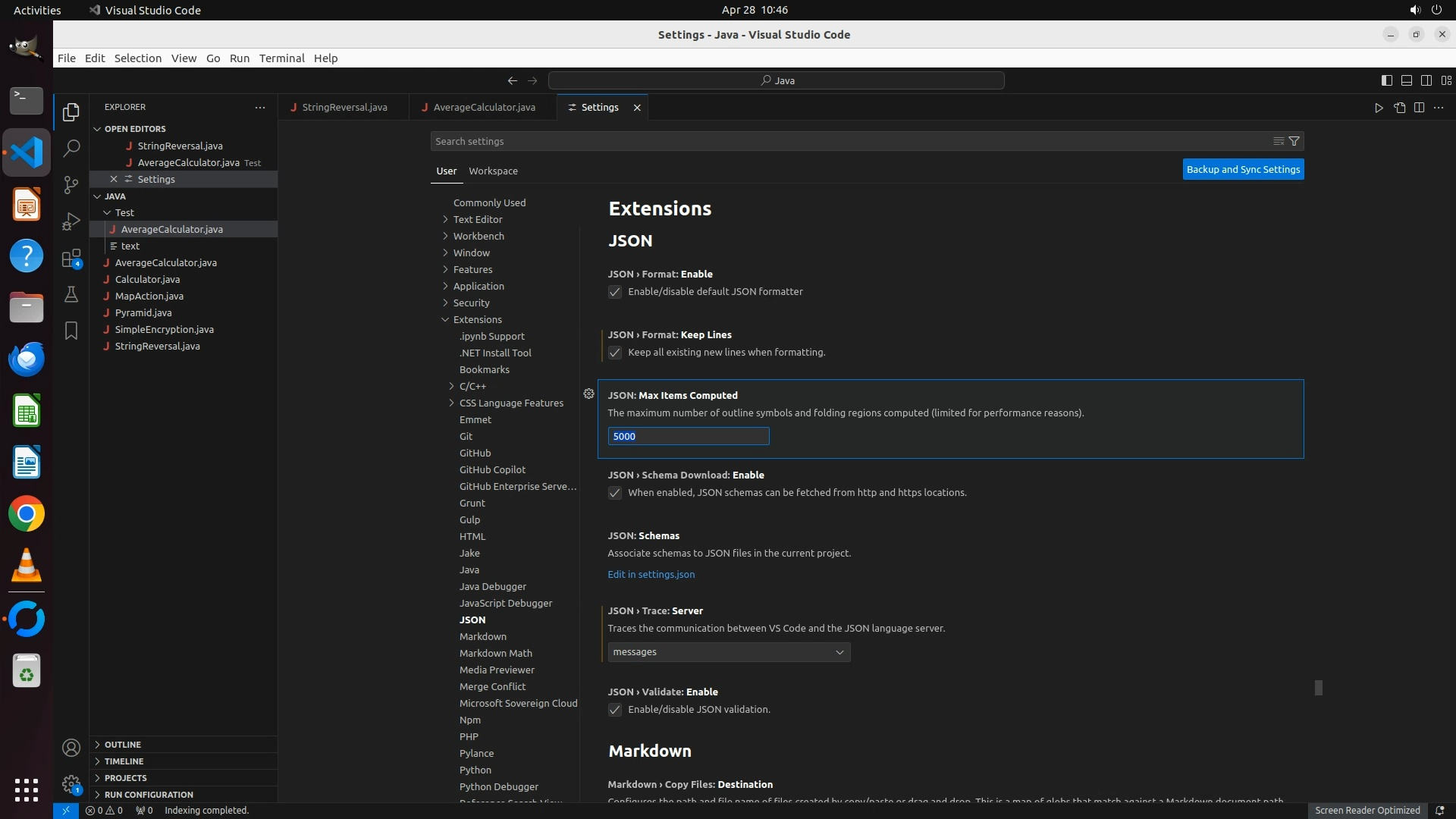The image size is (1456, 819).
Task: Disable JSON Validate Enable checkbox
Action: tap(615, 710)
